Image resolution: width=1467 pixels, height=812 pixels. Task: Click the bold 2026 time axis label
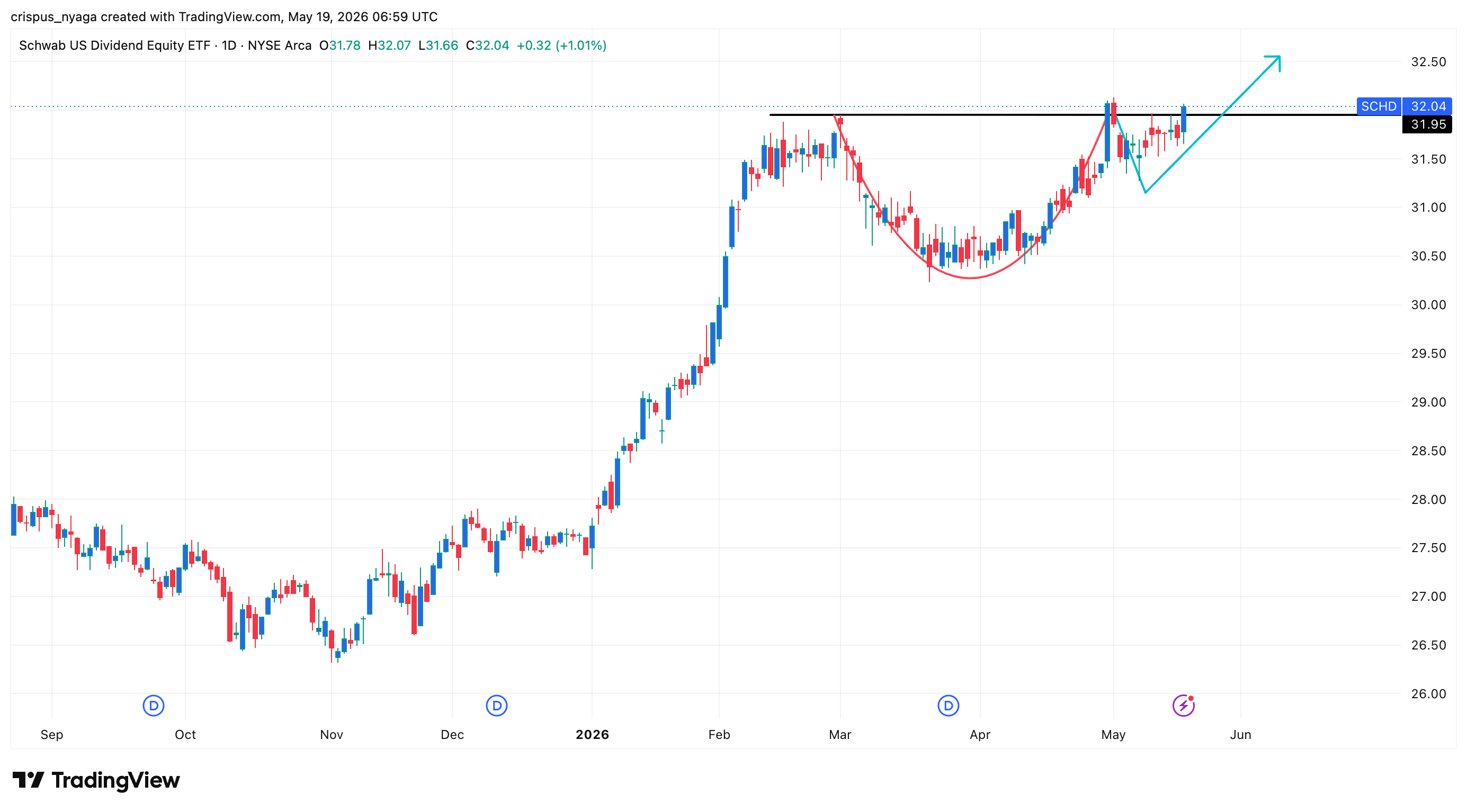[x=592, y=735]
